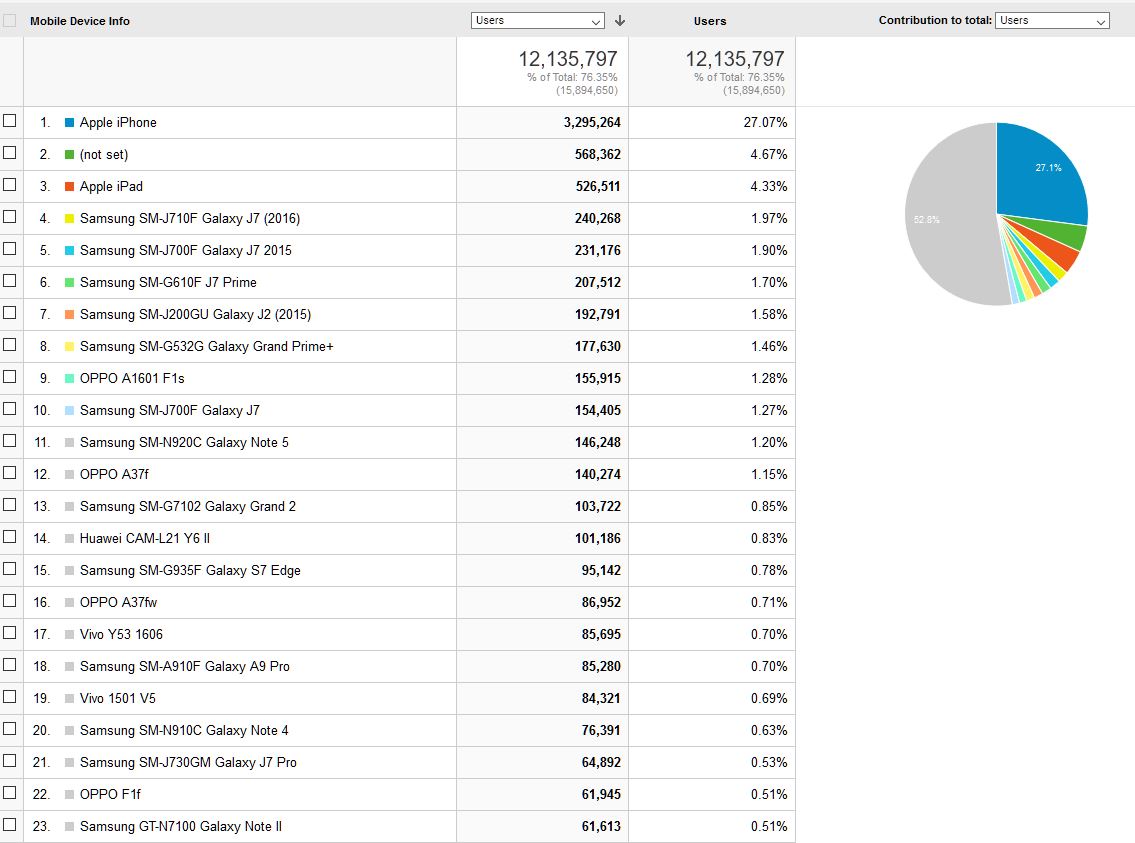Select the Apple iPad row checkbox
The height and width of the screenshot is (843, 1135).
click(9, 185)
